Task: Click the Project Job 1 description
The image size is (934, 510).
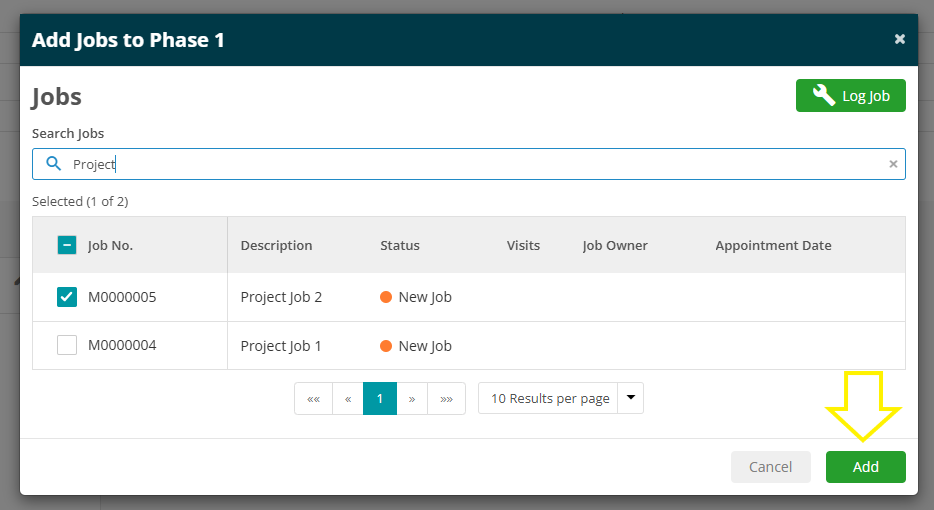Action: 281,346
